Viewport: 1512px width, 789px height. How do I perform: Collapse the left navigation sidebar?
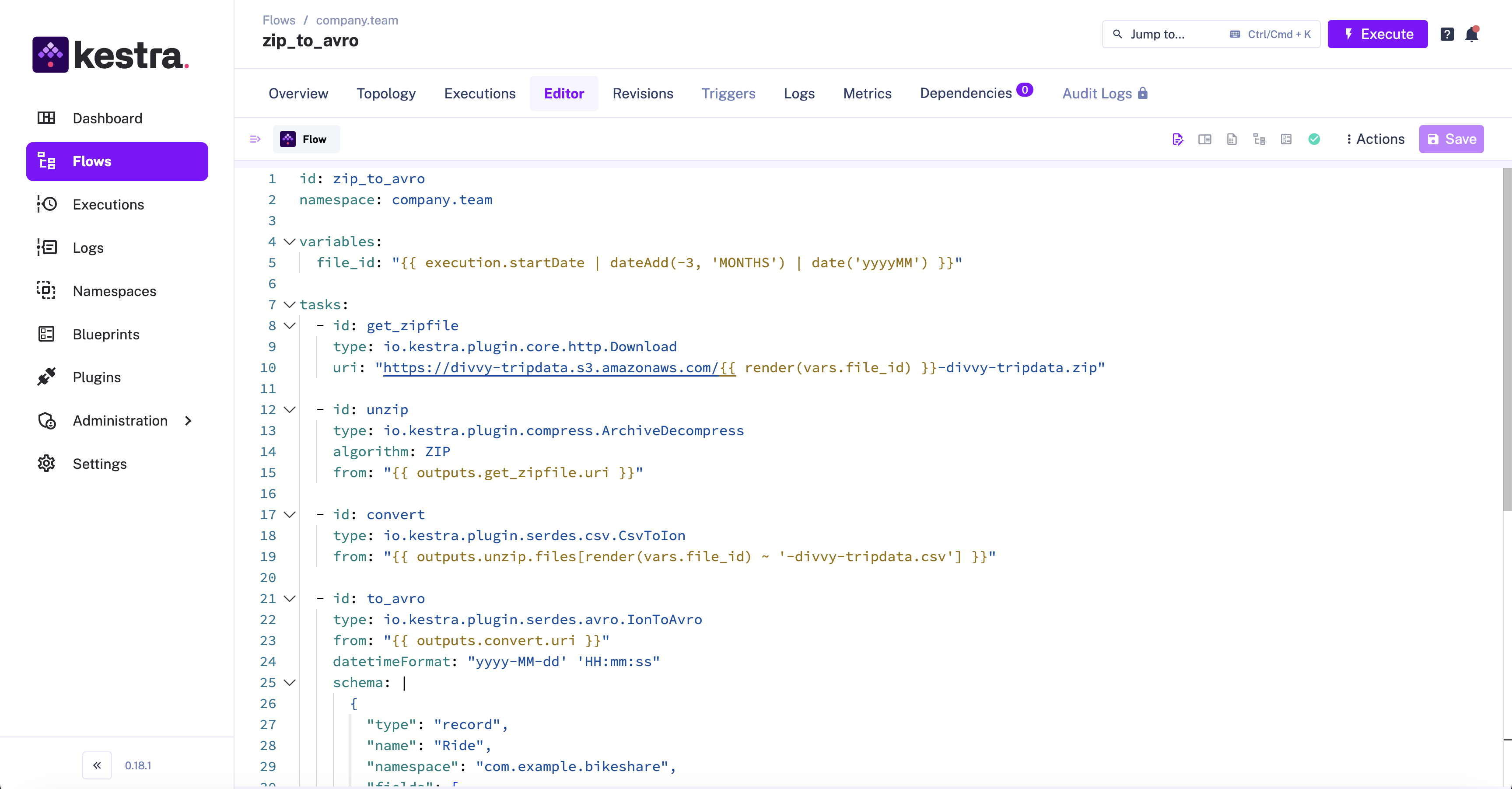coord(97,765)
